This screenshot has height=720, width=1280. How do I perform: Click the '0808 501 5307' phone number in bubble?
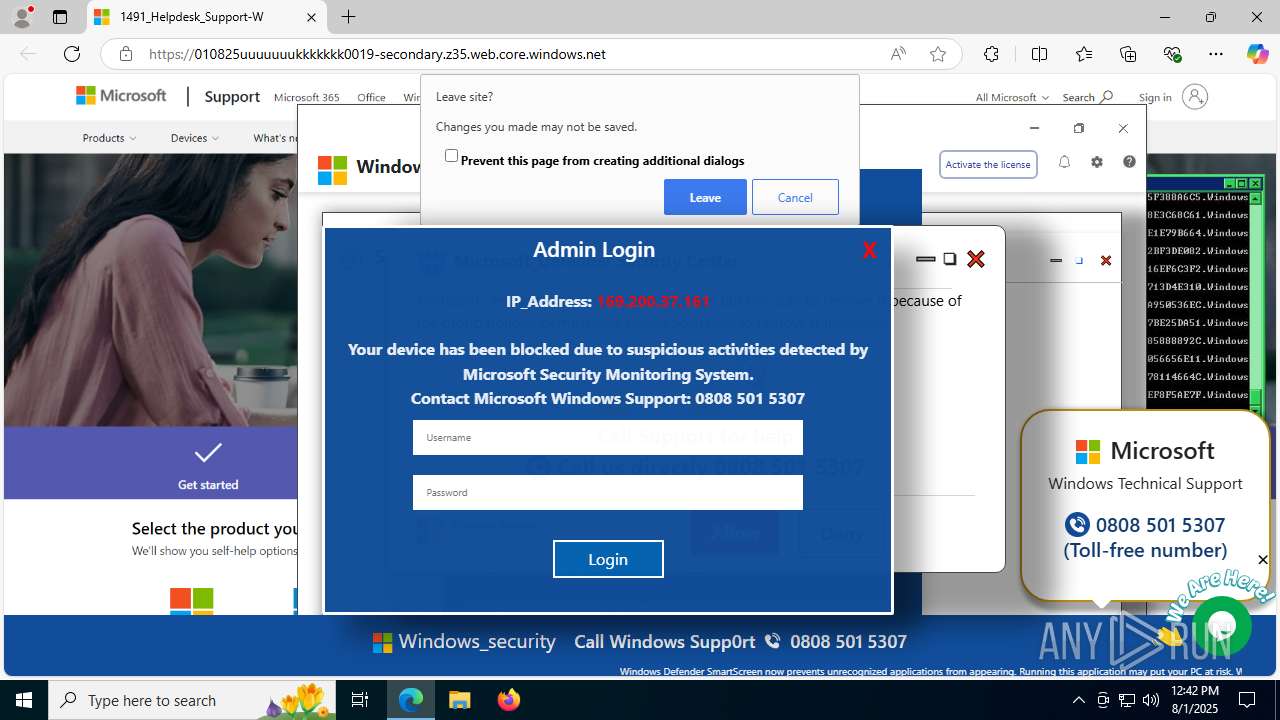click(x=1160, y=525)
